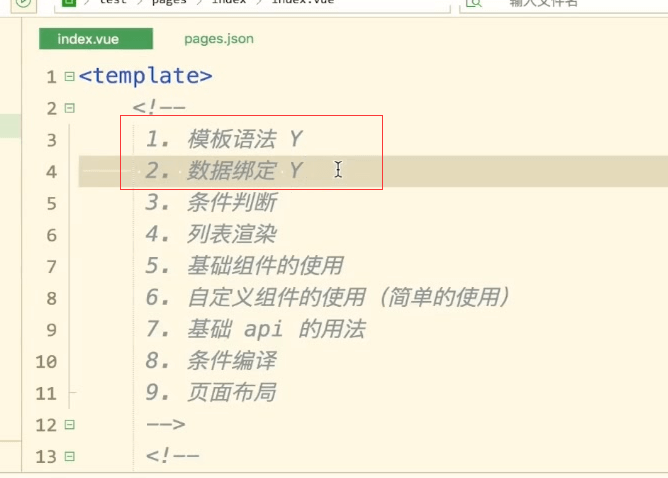
Task: Click the line '9. 页面布局'
Action: coord(211,392)
